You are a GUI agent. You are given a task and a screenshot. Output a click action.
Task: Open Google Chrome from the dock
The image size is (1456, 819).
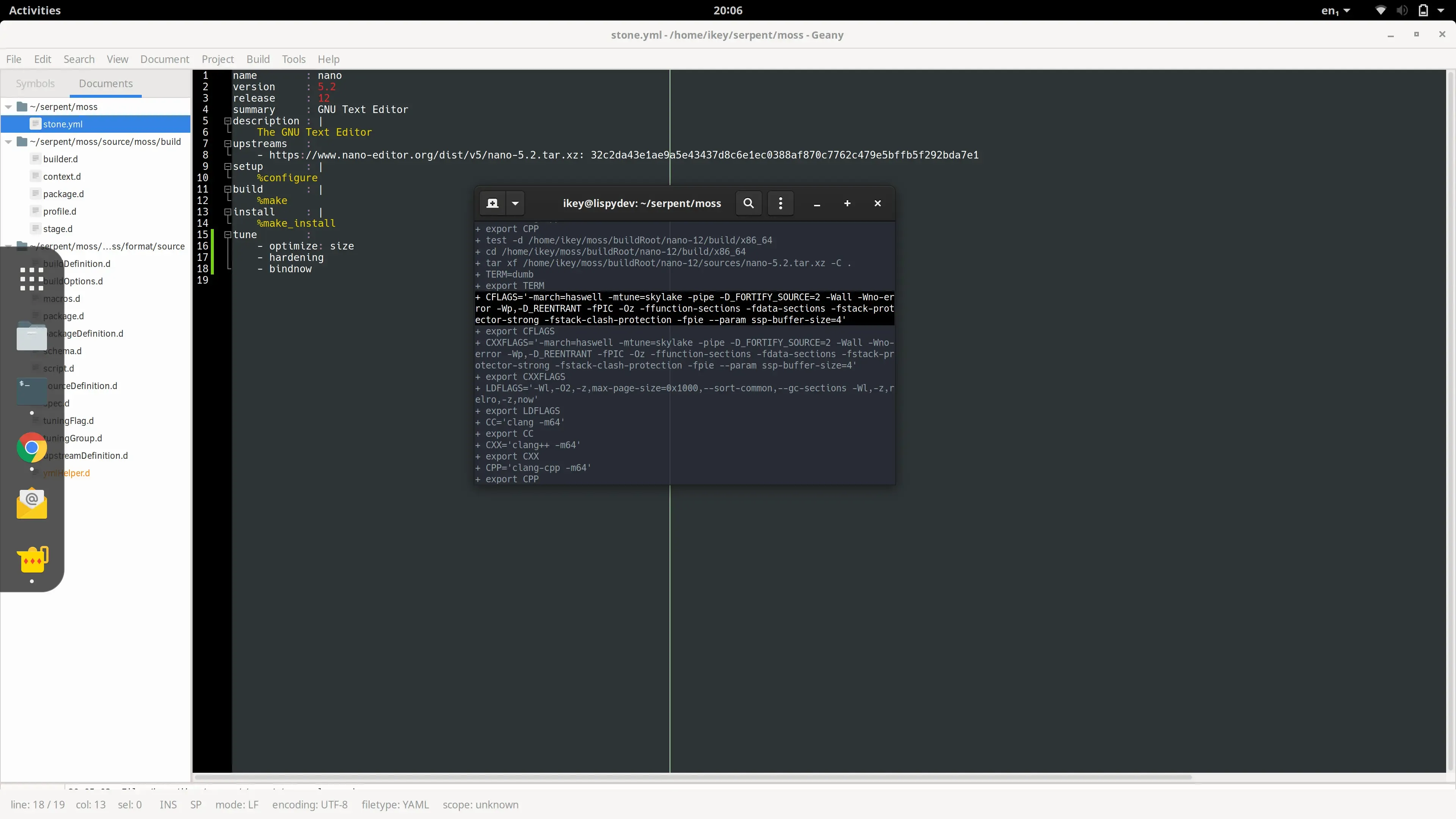[x=31, y=448]
